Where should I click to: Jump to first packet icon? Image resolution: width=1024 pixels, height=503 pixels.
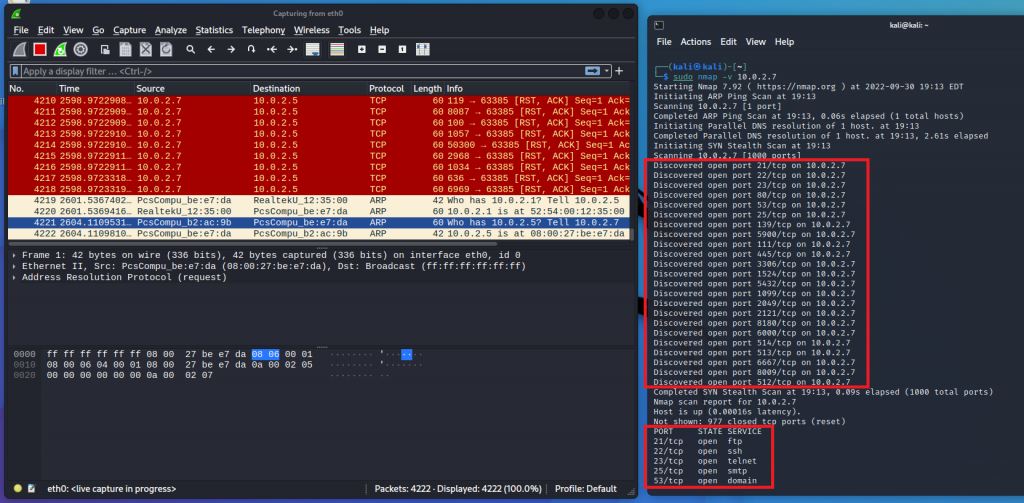pos(272,49)
